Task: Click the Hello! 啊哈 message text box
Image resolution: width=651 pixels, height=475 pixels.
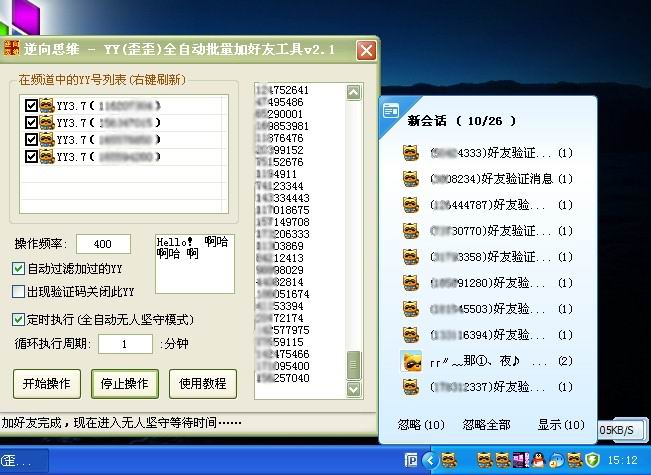Action: (195, 264)
